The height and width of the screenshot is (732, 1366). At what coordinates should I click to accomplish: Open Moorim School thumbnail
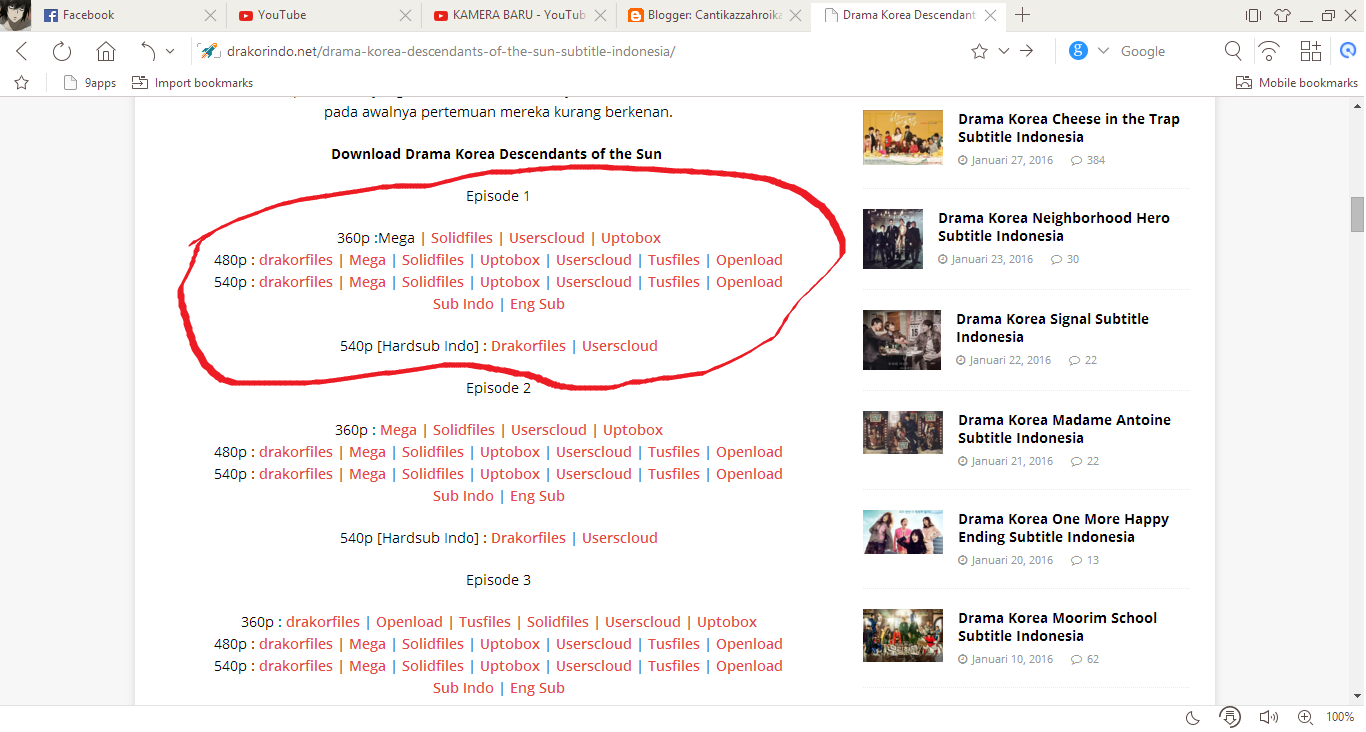903,635
